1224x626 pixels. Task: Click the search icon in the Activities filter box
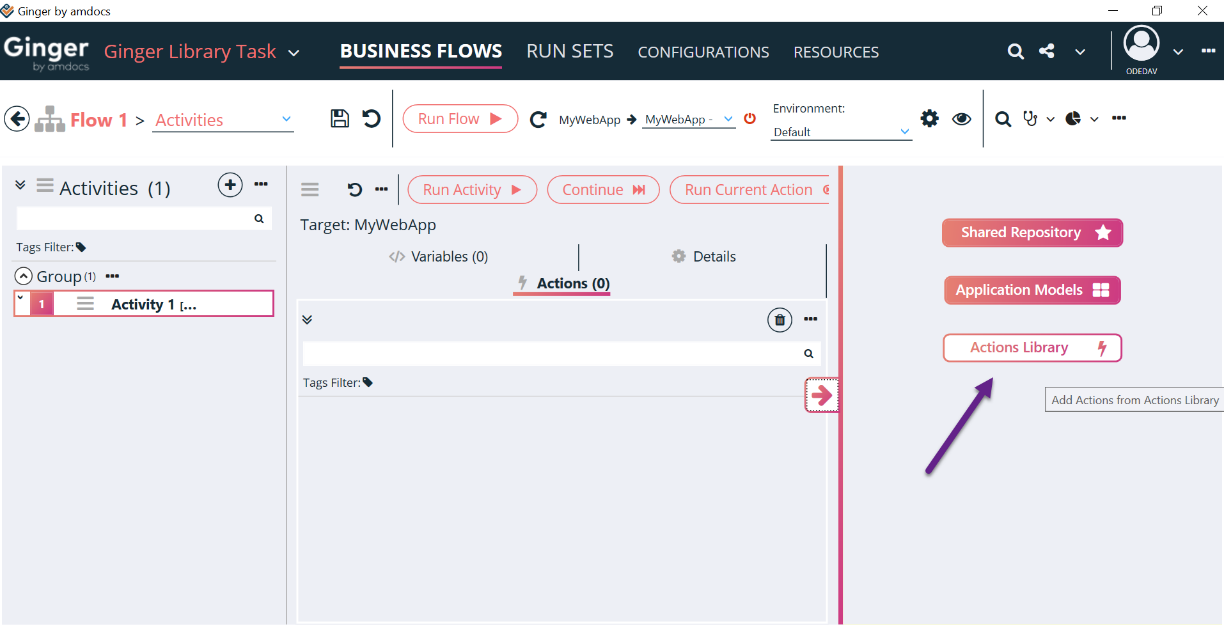[259, 218]
